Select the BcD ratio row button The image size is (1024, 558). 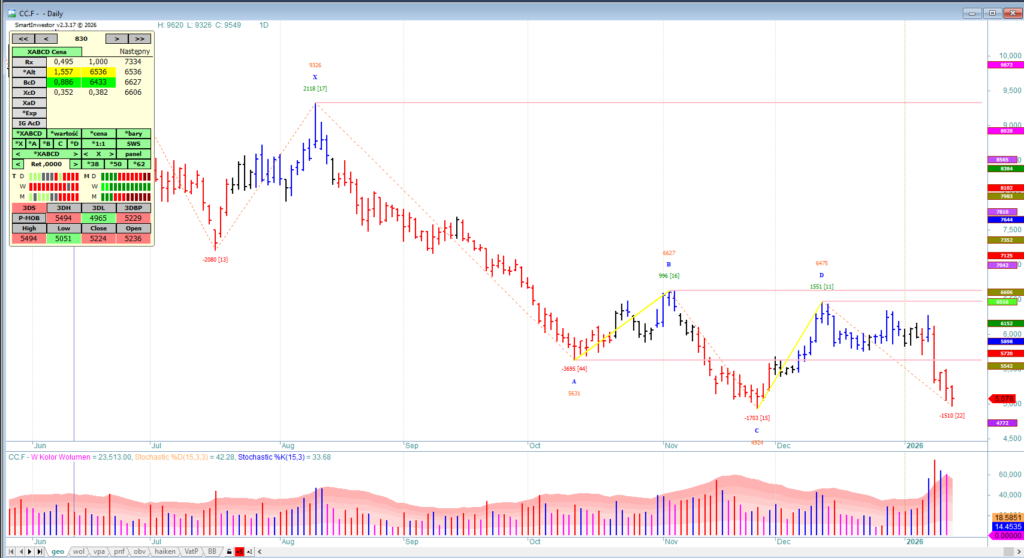click(x=29, y=82)
